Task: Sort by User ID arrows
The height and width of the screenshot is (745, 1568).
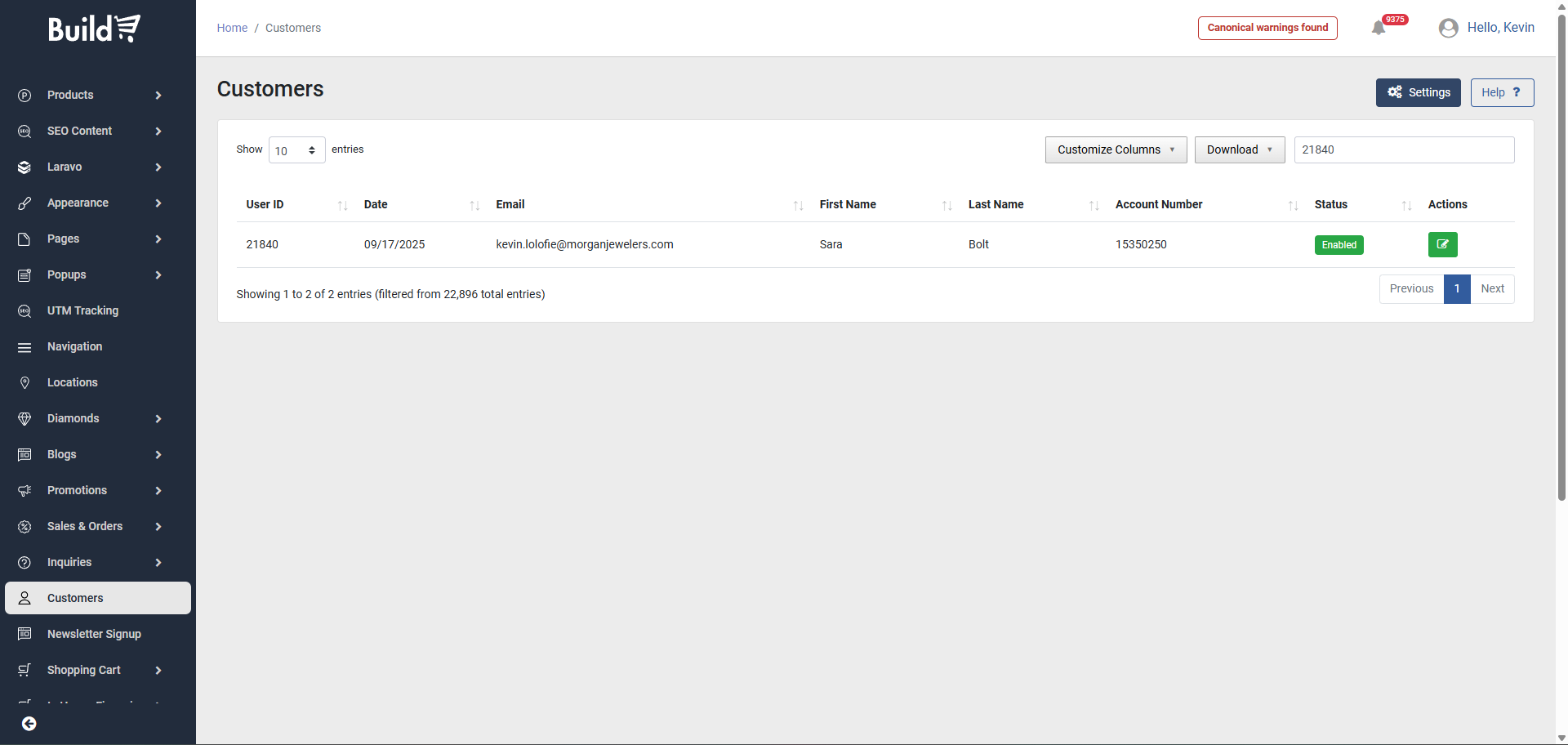Action: point(343,205)
